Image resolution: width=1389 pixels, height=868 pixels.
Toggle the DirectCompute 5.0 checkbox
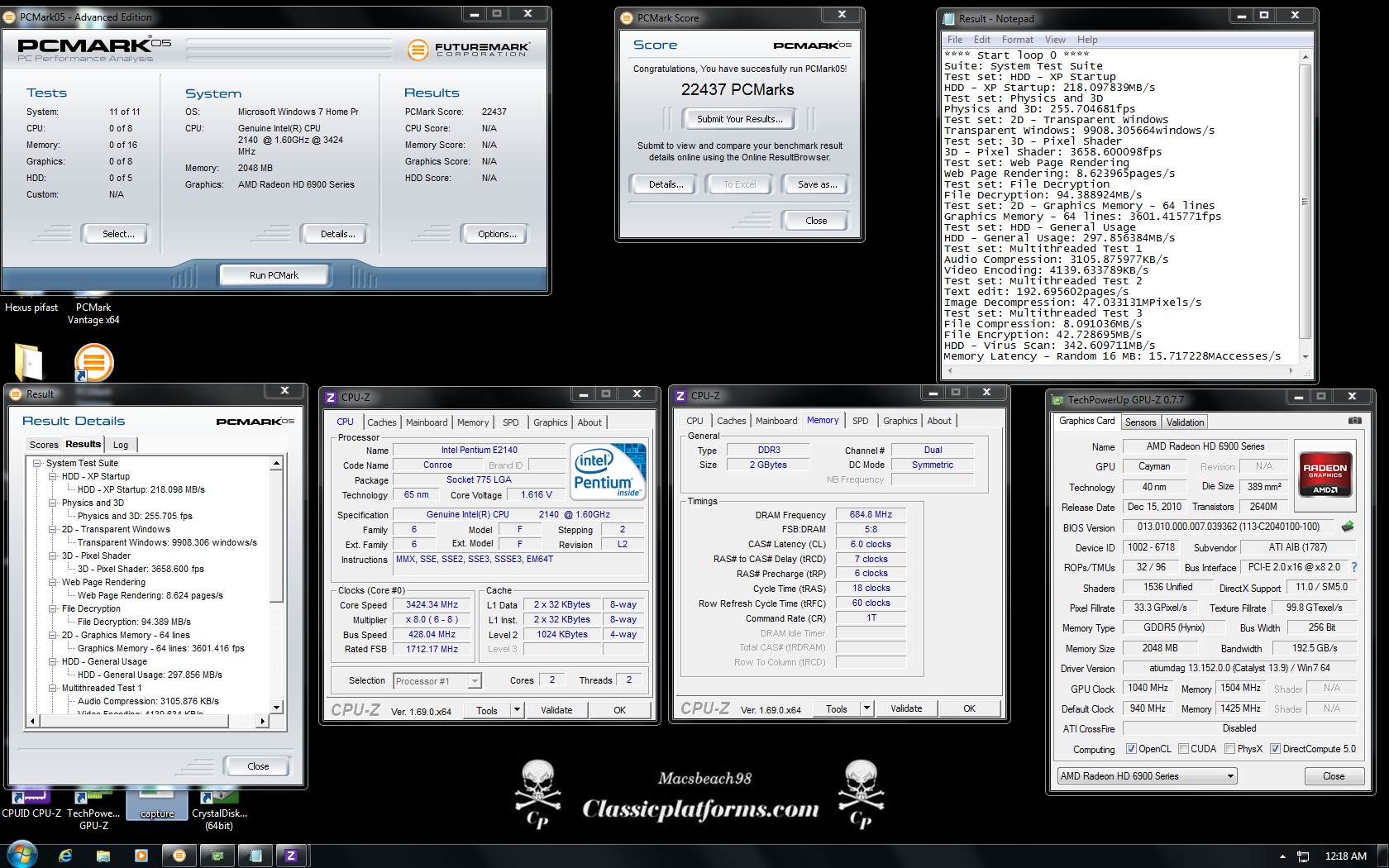[x=1275, y=749]
